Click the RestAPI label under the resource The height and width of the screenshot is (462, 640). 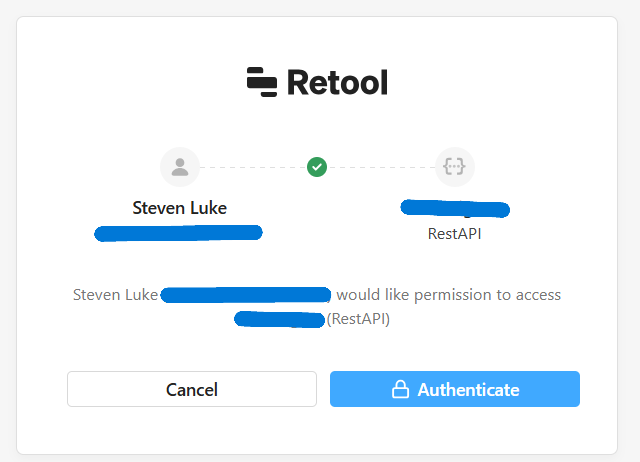click(x=454, y=234)
